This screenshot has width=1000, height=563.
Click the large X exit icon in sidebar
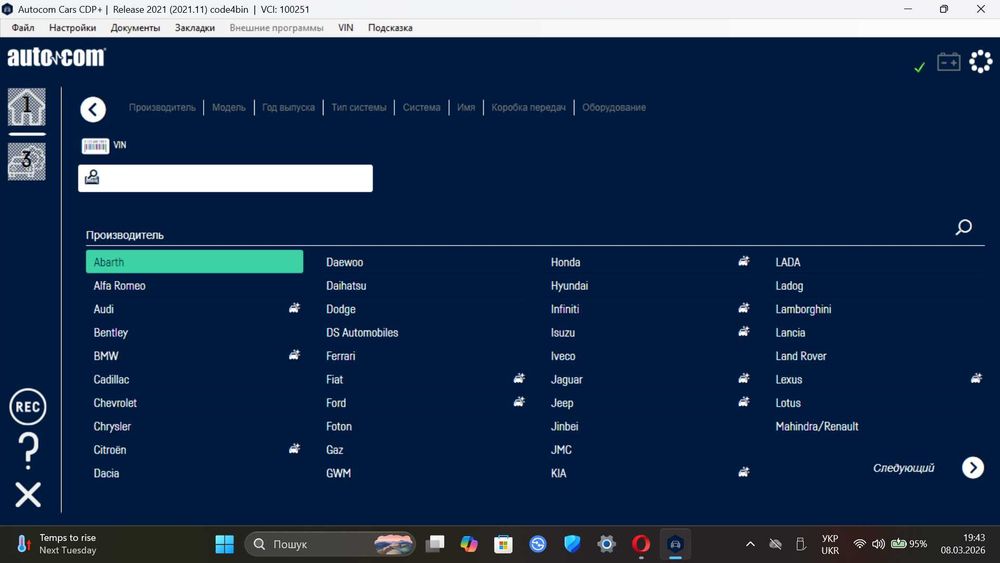point(28,495)
